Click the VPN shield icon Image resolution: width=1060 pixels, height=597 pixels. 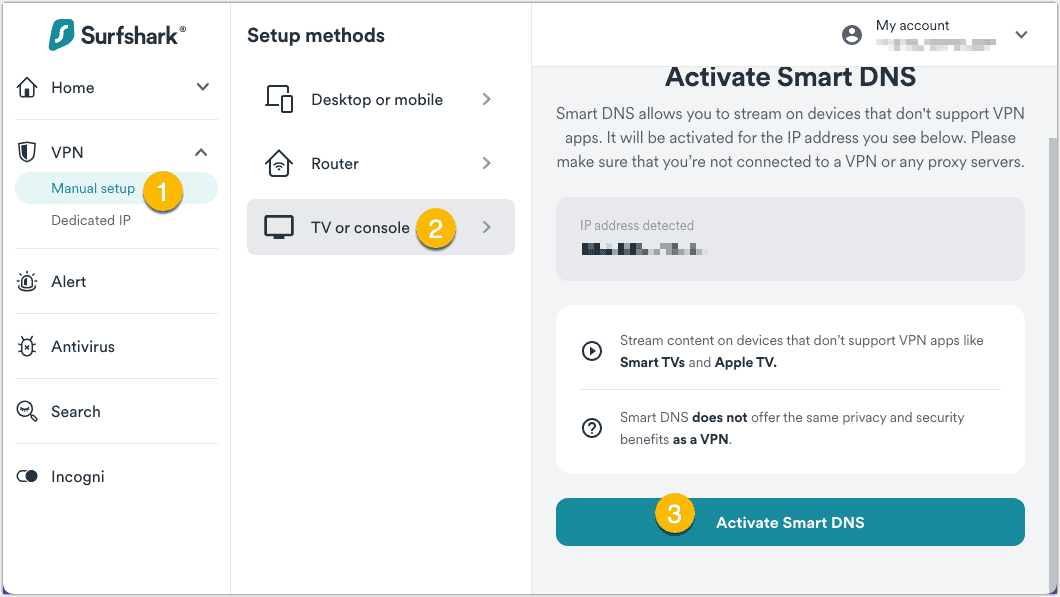[28, 153]
